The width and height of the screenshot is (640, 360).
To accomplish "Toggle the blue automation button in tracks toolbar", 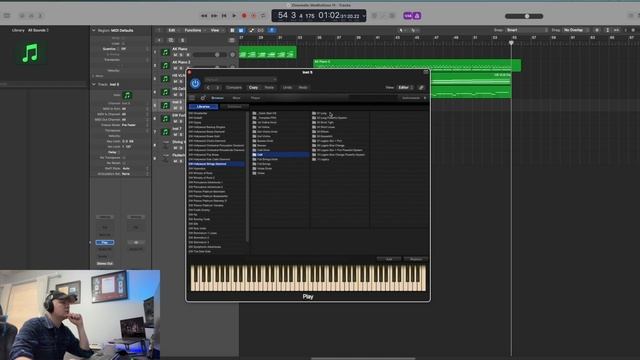I will point(272,30).
